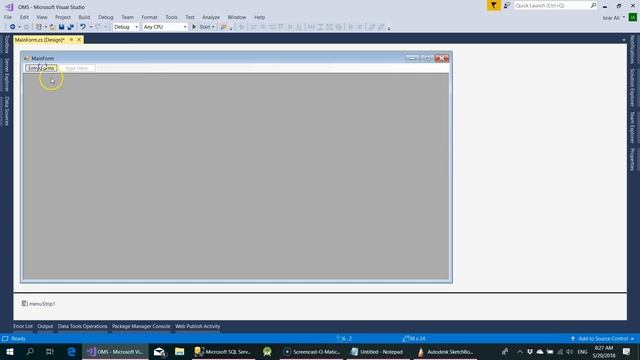Click the taskbar search icon
Viewport: 640px width, 360px height.
(30, 352)
